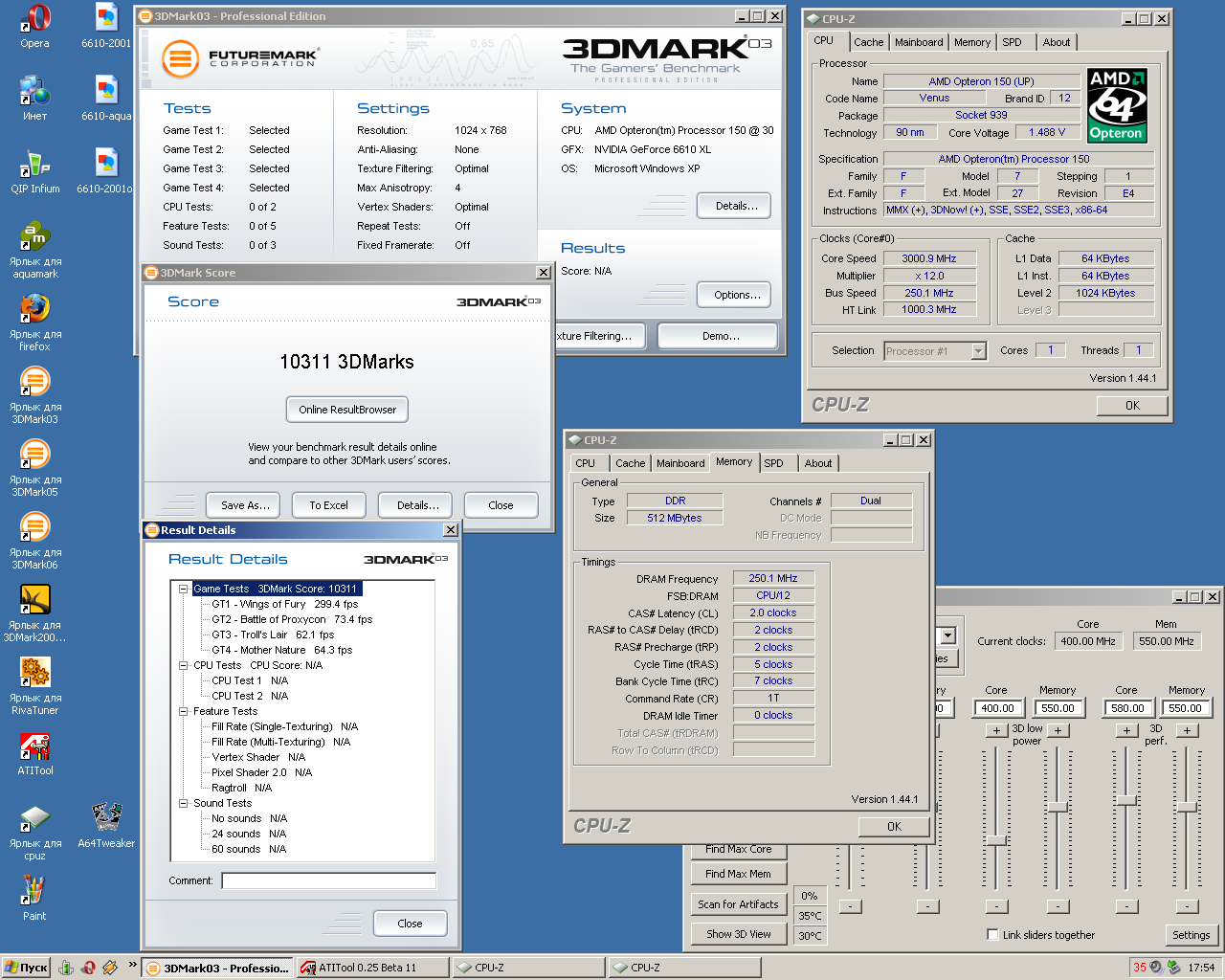Adjust the 3D perf. Memory slider
Viewport: 1225px width, 980px height.
(x=1187, y=807)
